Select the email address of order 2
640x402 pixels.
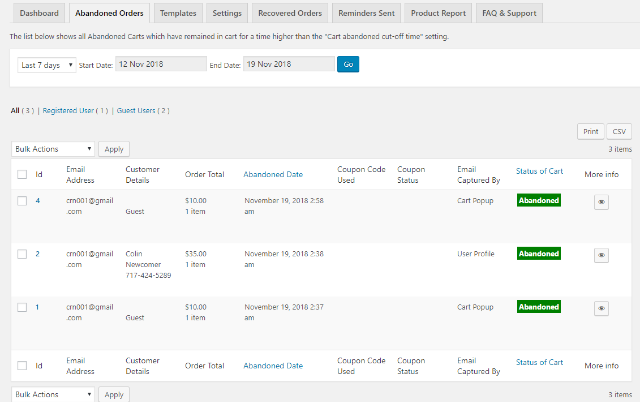coord(90,259)
